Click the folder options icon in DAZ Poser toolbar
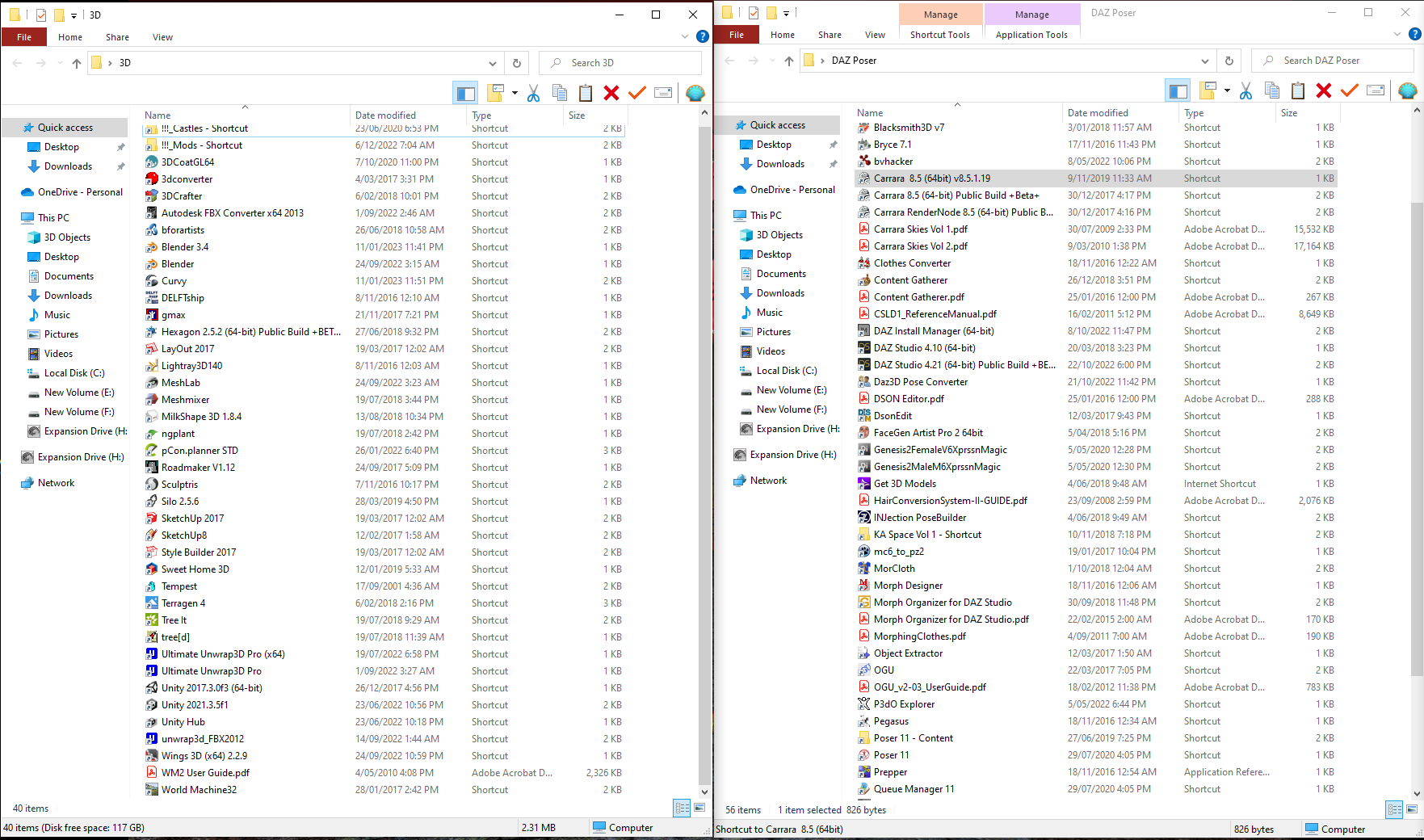 coord(1208,90)
